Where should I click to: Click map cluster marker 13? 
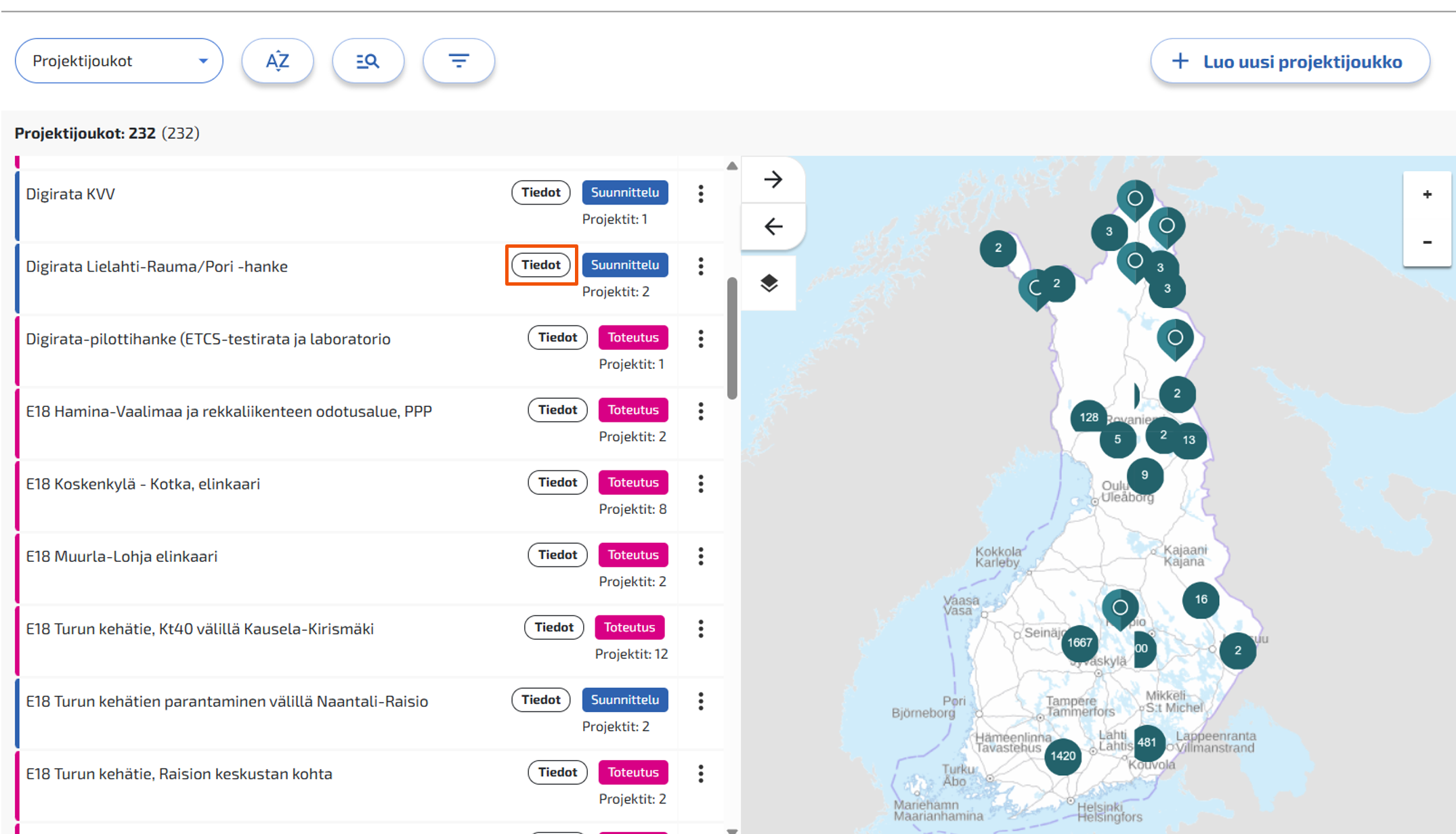point(1189,440)
